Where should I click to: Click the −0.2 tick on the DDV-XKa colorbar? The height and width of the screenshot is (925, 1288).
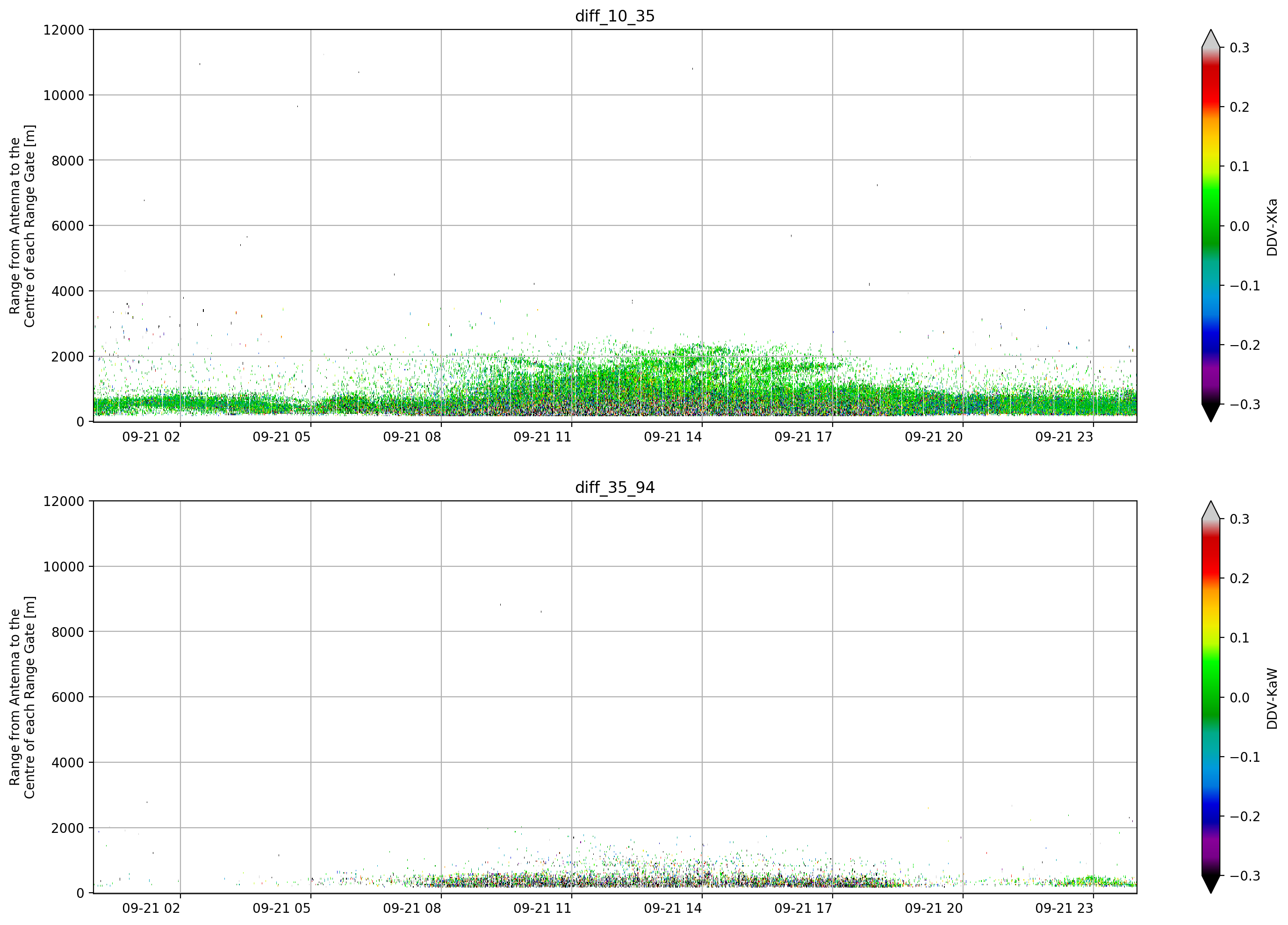(1245, 346)
